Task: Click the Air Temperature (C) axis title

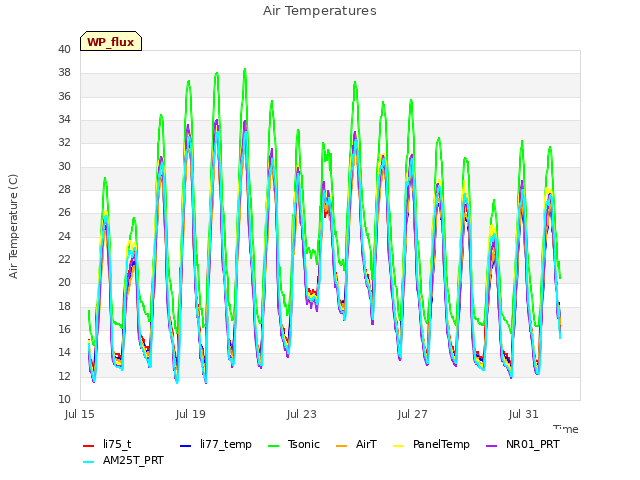Action: 13,227
